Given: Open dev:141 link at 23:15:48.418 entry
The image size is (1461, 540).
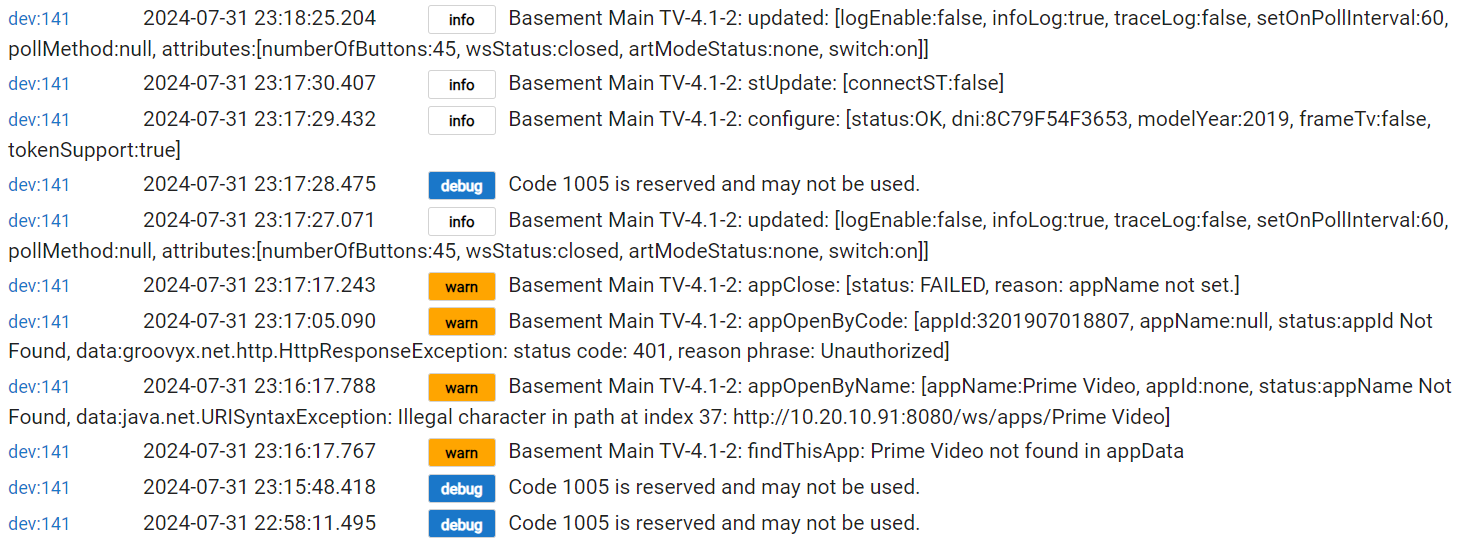Looking at the screenshot, I should [x=39, y=488].
